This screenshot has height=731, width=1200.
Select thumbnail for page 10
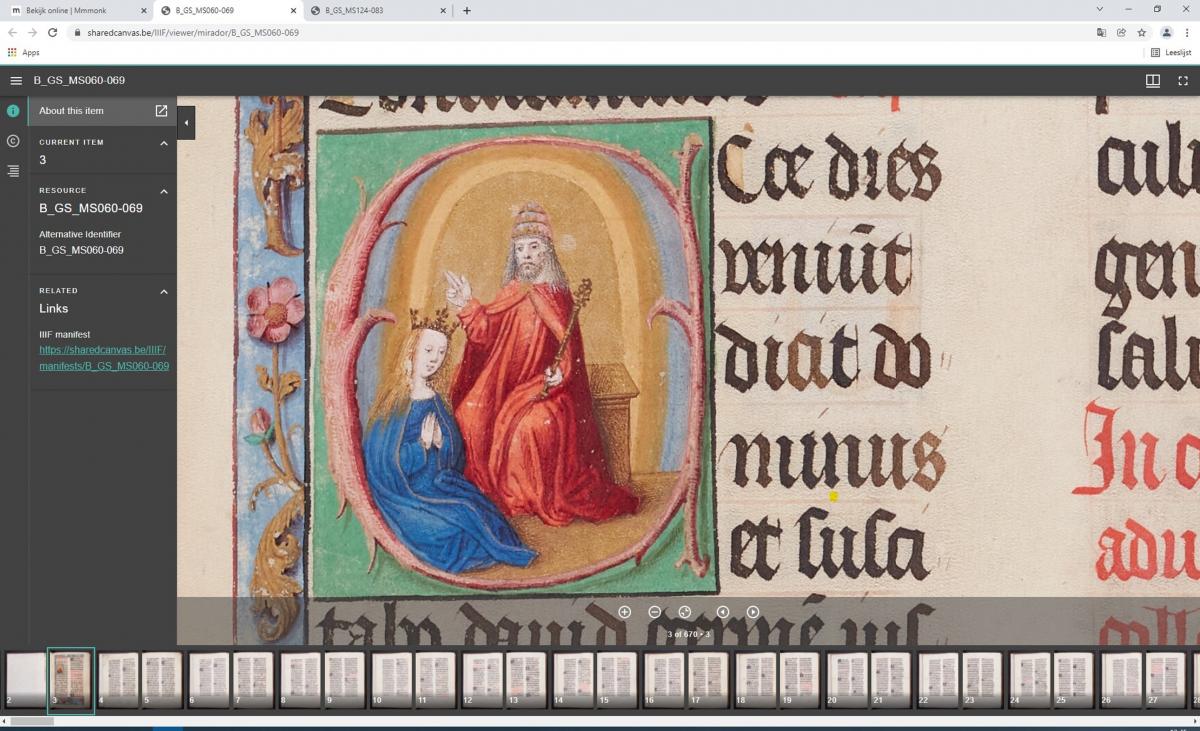coord(391,679)
